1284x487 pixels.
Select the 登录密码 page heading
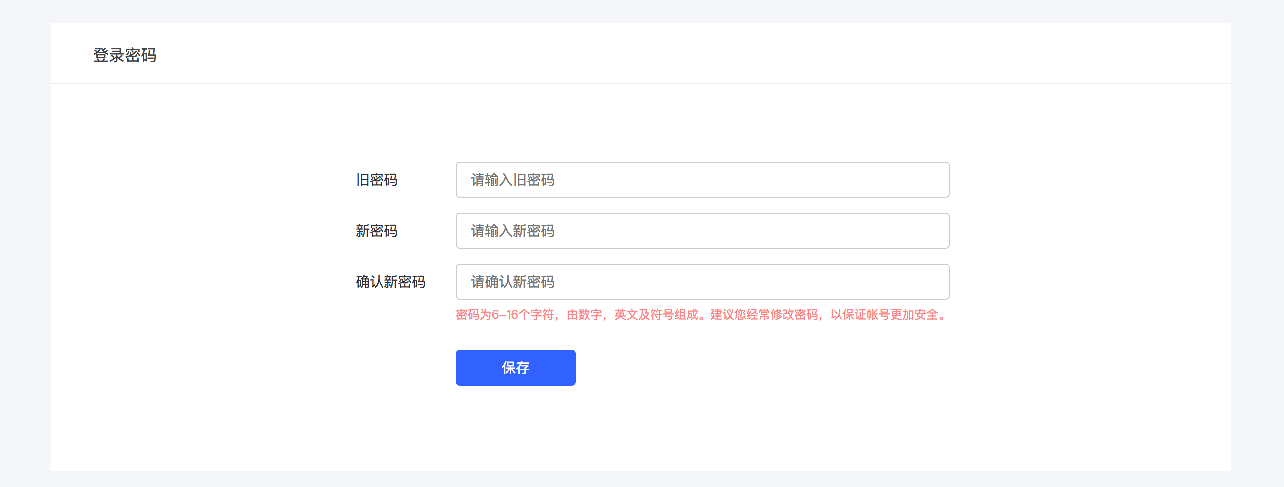[x=125, y=55]
